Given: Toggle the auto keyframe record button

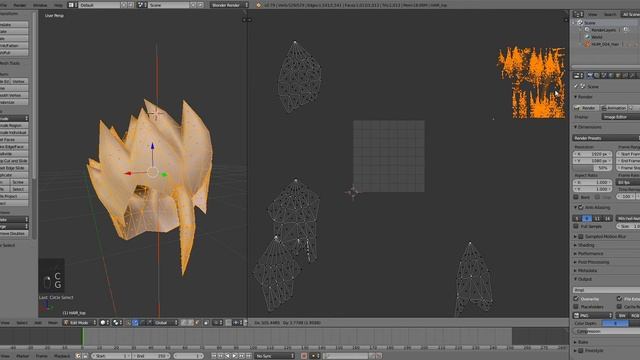Looking at the screenshot, I should point(304,356).
